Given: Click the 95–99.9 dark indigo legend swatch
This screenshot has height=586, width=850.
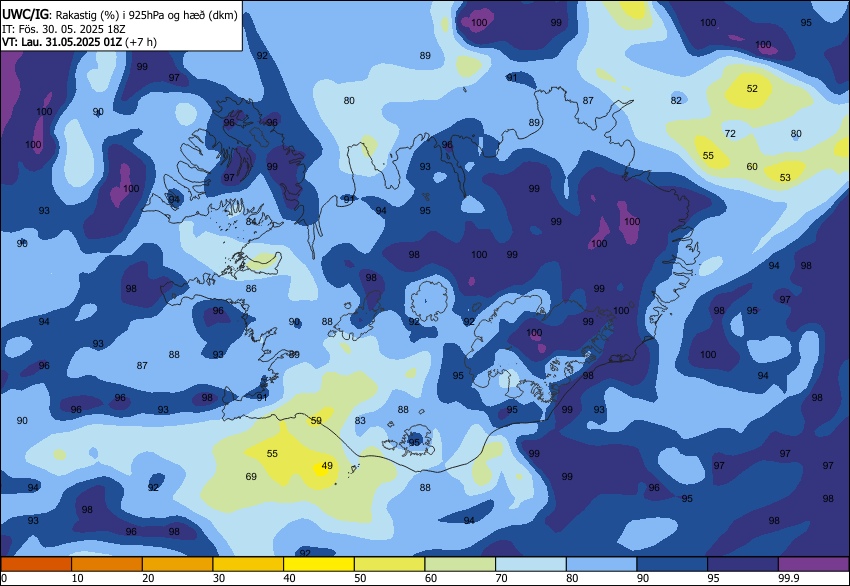Looking at the screenshot, I should 743,564.
